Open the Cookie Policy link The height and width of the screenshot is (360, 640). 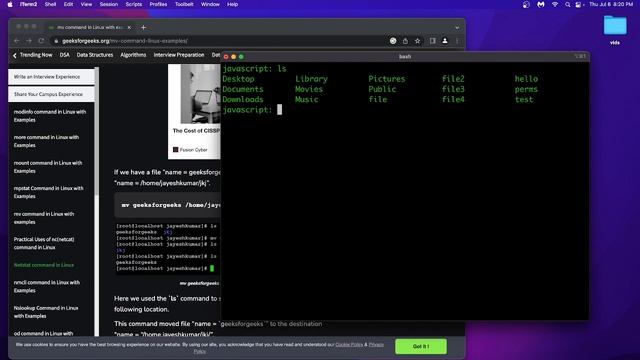349,344
